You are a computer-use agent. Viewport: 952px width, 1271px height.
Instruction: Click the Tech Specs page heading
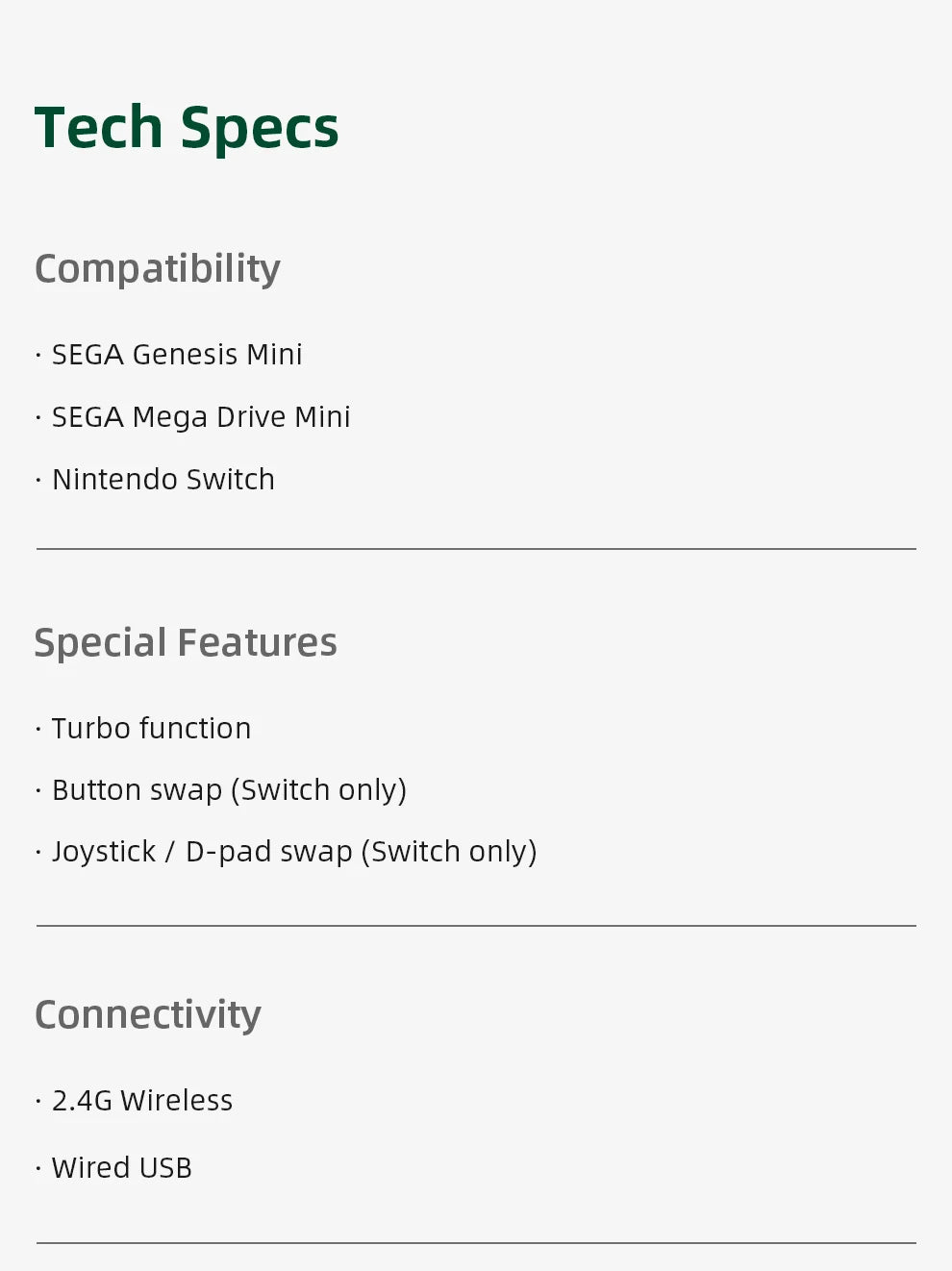(x=187, y=128)
